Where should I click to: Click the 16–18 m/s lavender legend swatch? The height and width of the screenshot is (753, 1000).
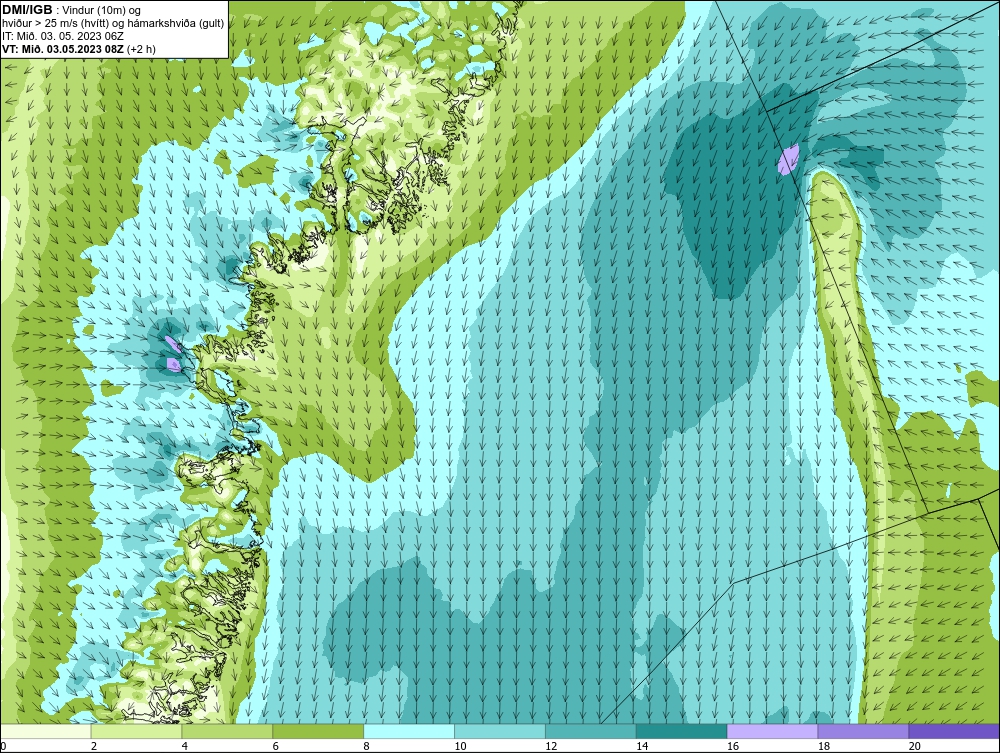[x=772, y=731]
